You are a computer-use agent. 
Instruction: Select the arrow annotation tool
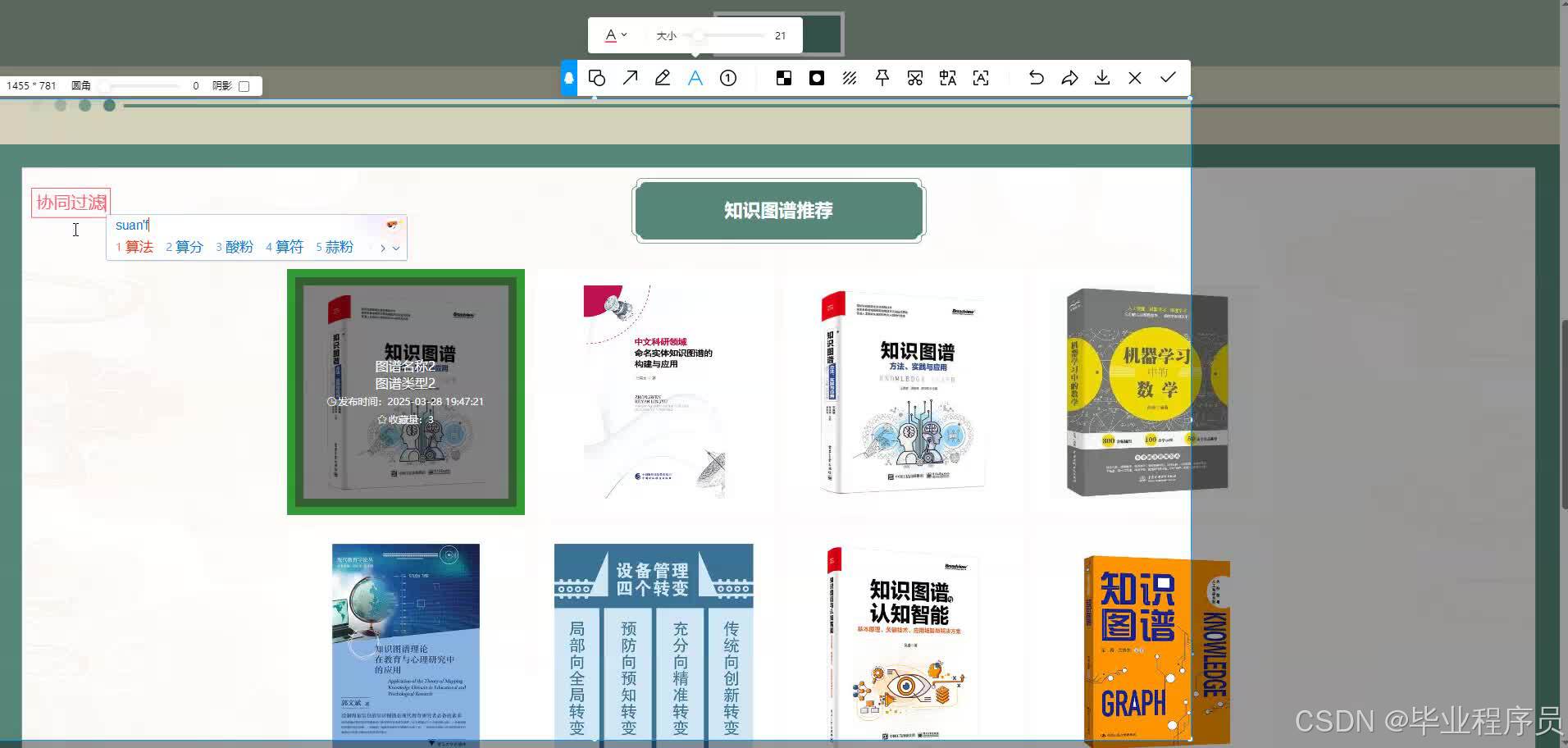[630, 78]
